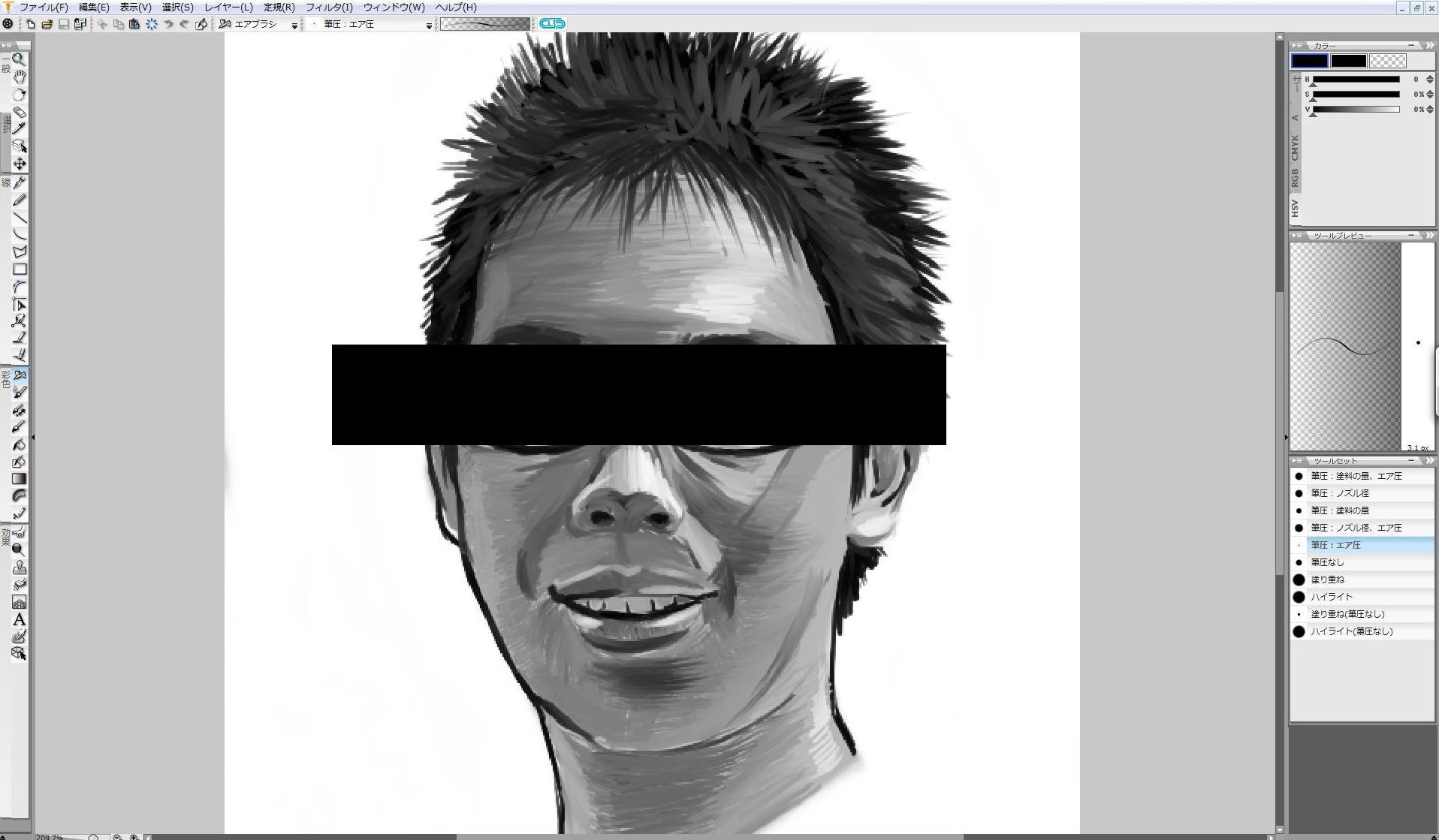This screenshot has width=1439, height=840.
Task: Select preset ハイライト(筆圧なし)
Action: (1362, 631)
